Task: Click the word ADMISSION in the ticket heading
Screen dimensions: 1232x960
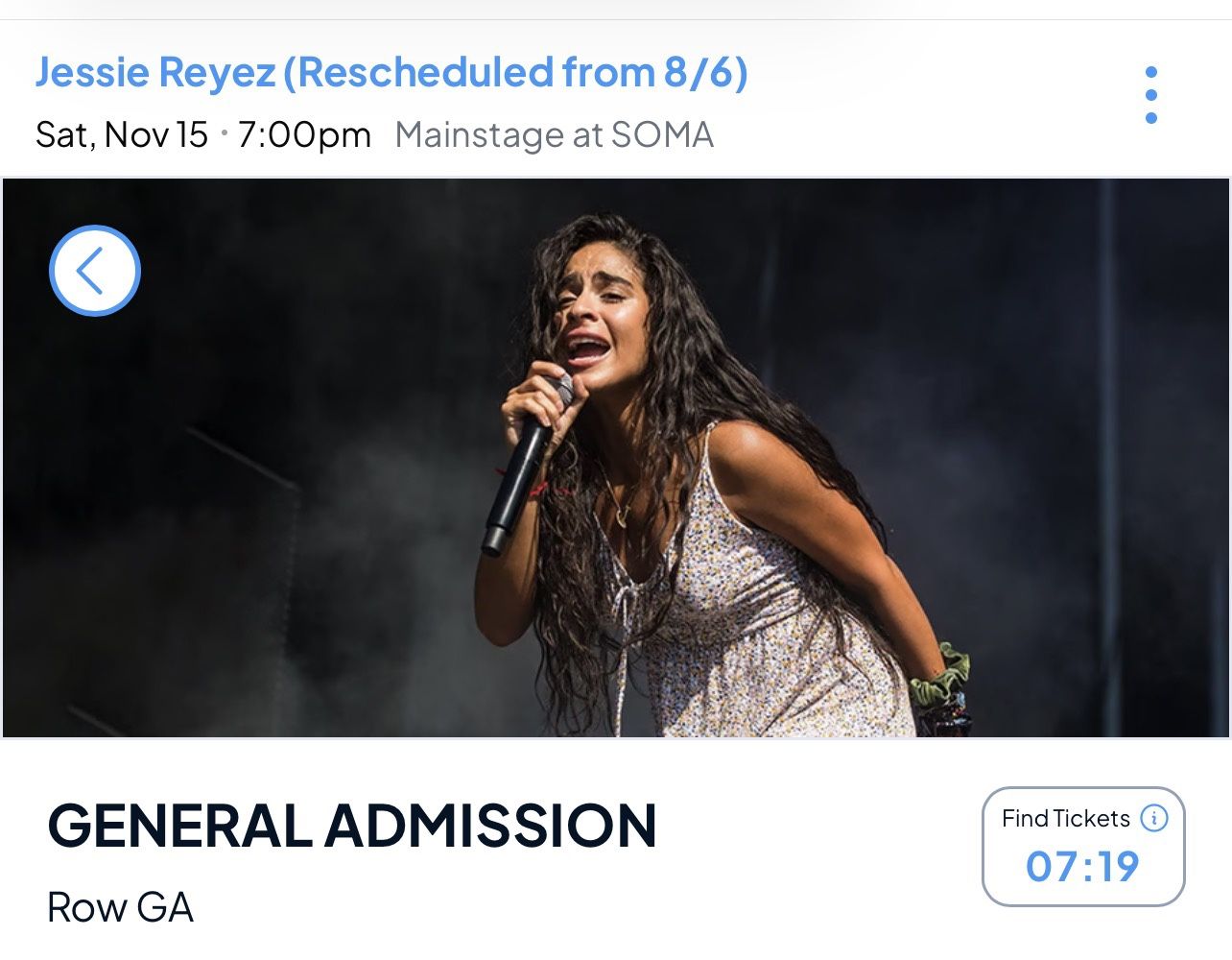Action: point(490,826)
